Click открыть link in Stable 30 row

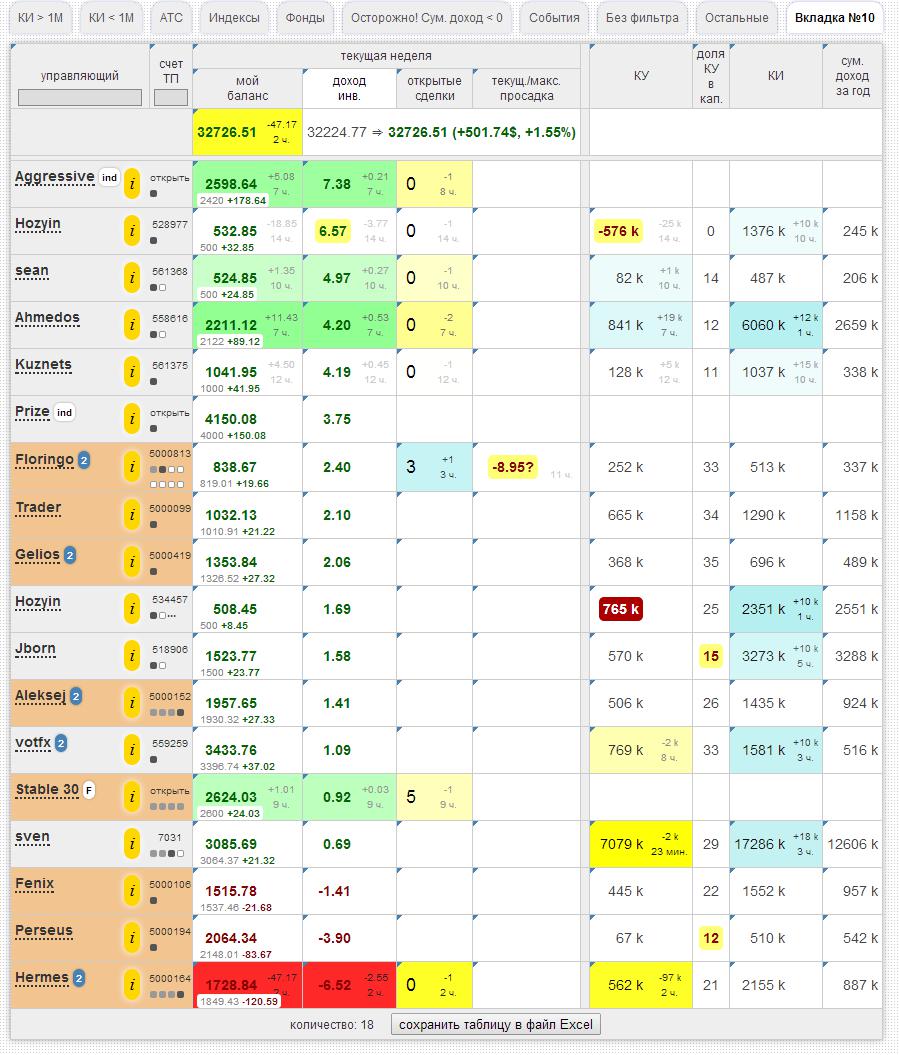click(x=170, y=791)
